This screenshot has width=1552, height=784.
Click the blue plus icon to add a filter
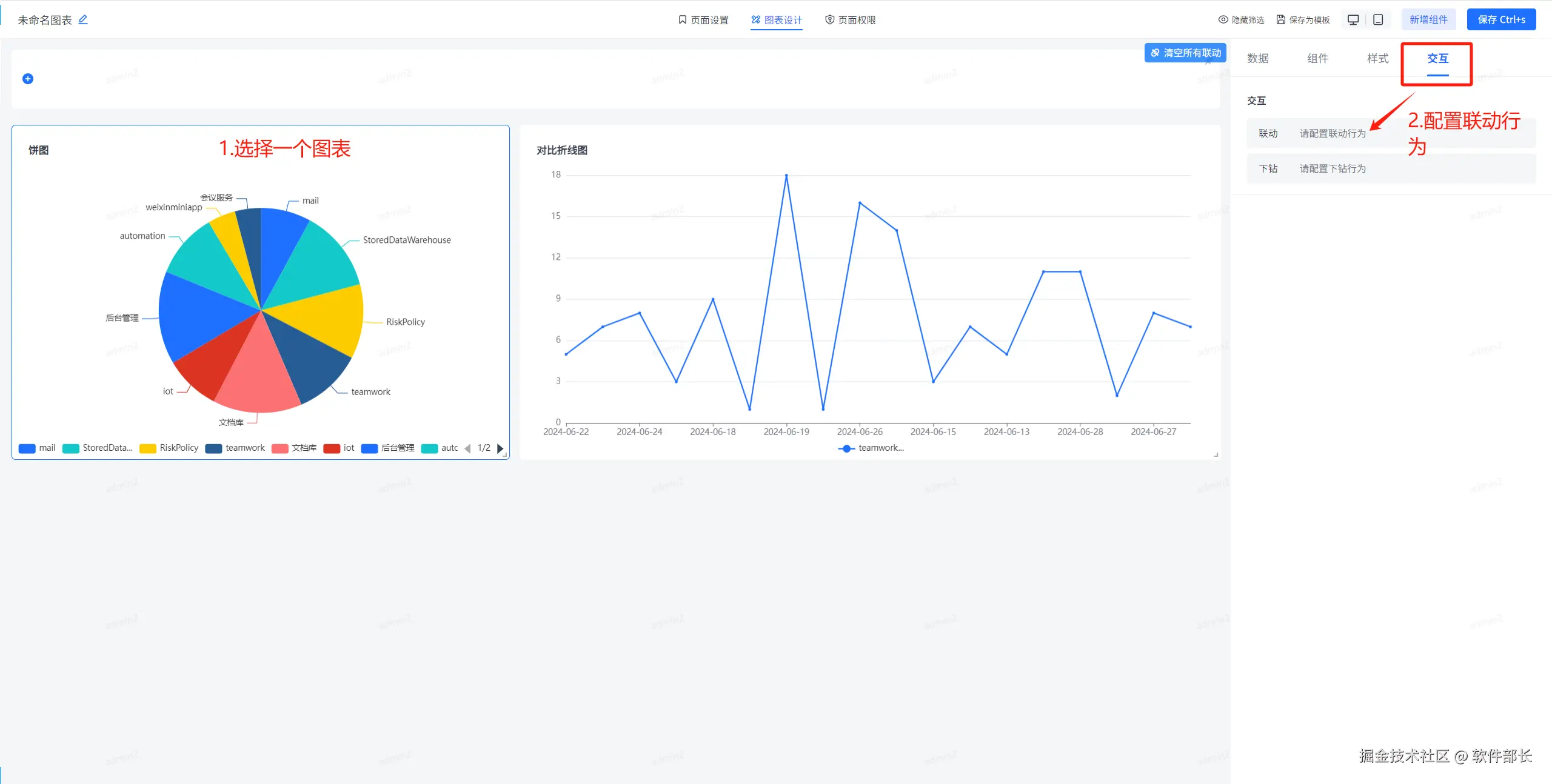click(x=28, y=79)
